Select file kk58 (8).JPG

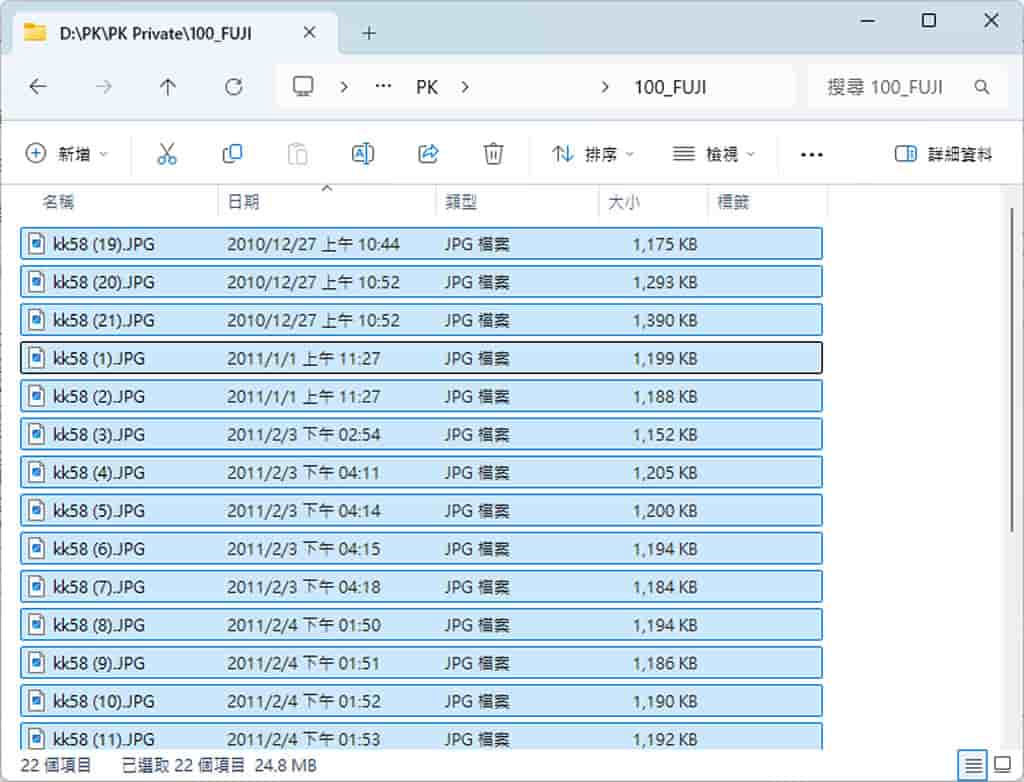421,625
